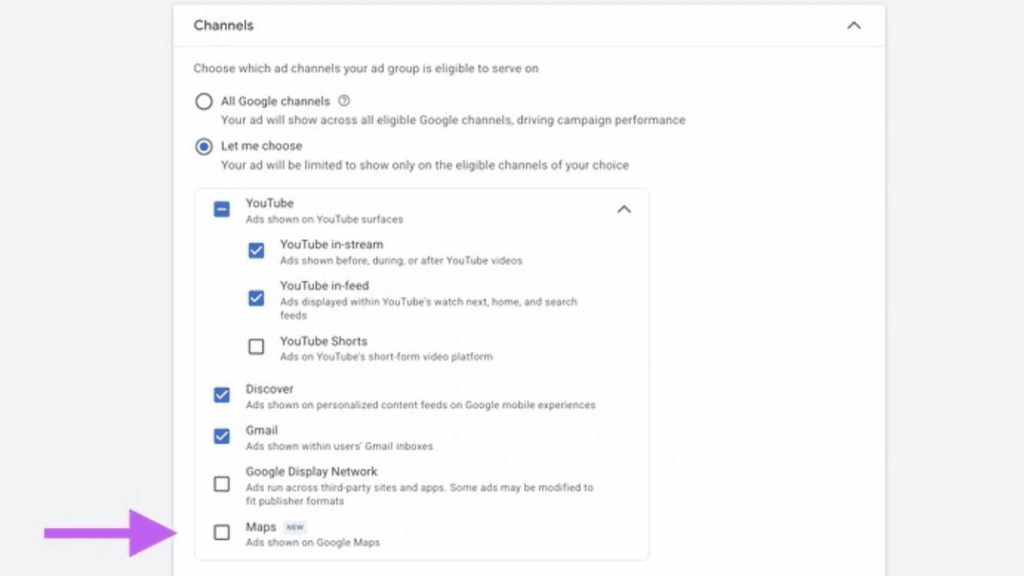Click the Channels section heading
Image resolution: width=1024 pixels, height=576 pixels.
(223, 25)
